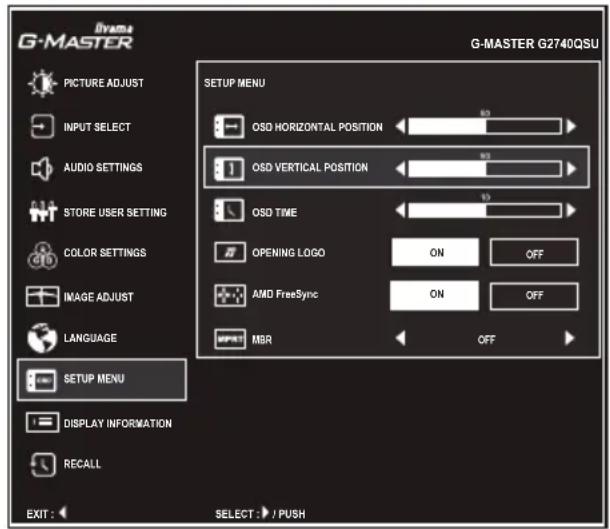610x529 pixels.
Task: Increase OSD Horizontal Position with right arrow
Action: 571,126
